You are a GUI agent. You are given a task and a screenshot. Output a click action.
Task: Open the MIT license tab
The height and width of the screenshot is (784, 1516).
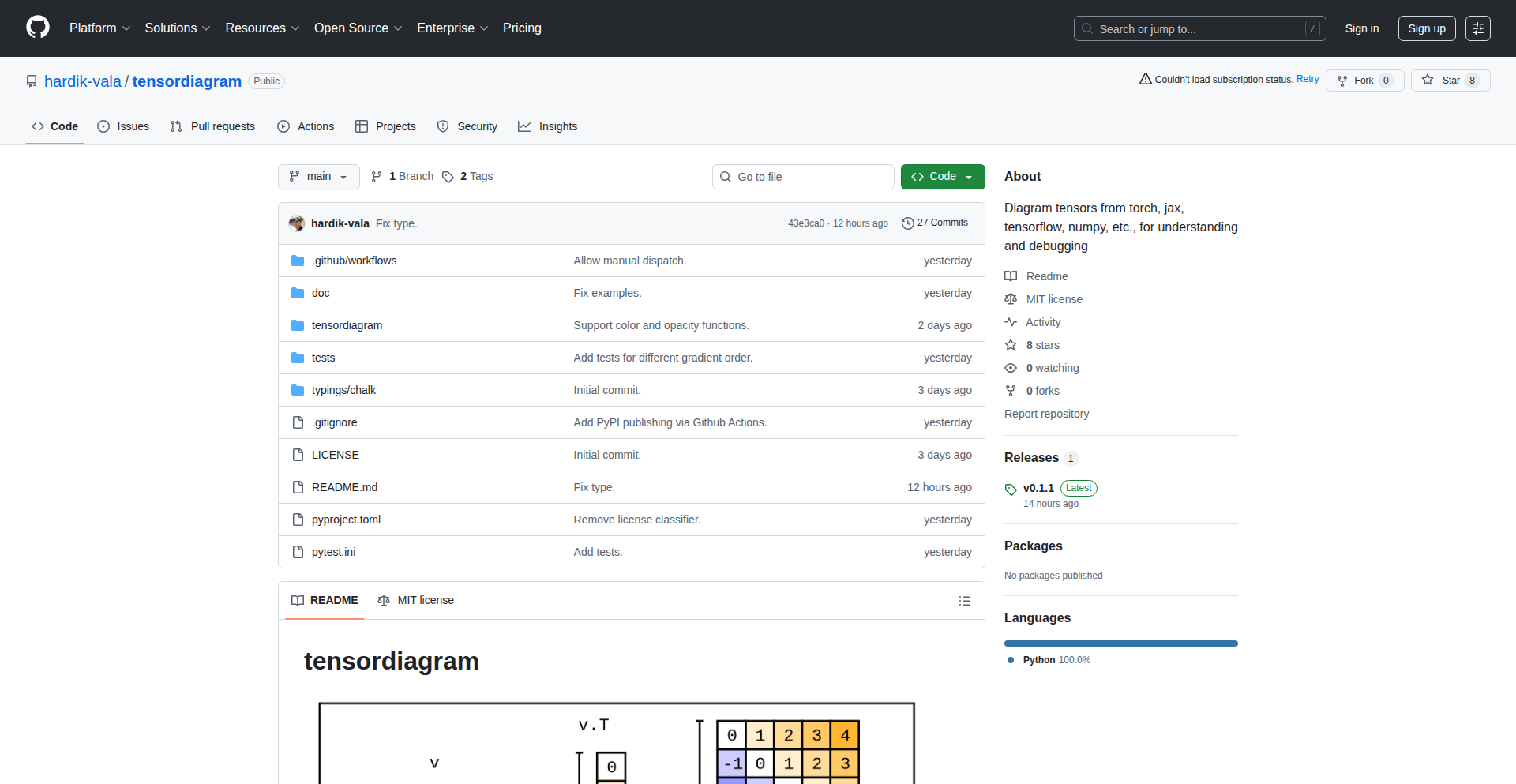[x=416, y=601]
